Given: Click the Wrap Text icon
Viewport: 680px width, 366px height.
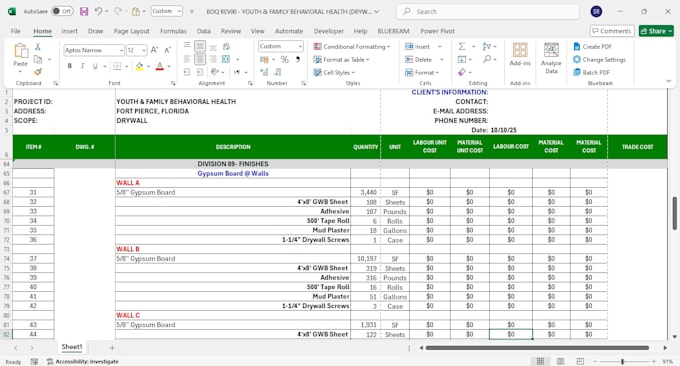Looking at the screenshot, I should coord(226,46).
